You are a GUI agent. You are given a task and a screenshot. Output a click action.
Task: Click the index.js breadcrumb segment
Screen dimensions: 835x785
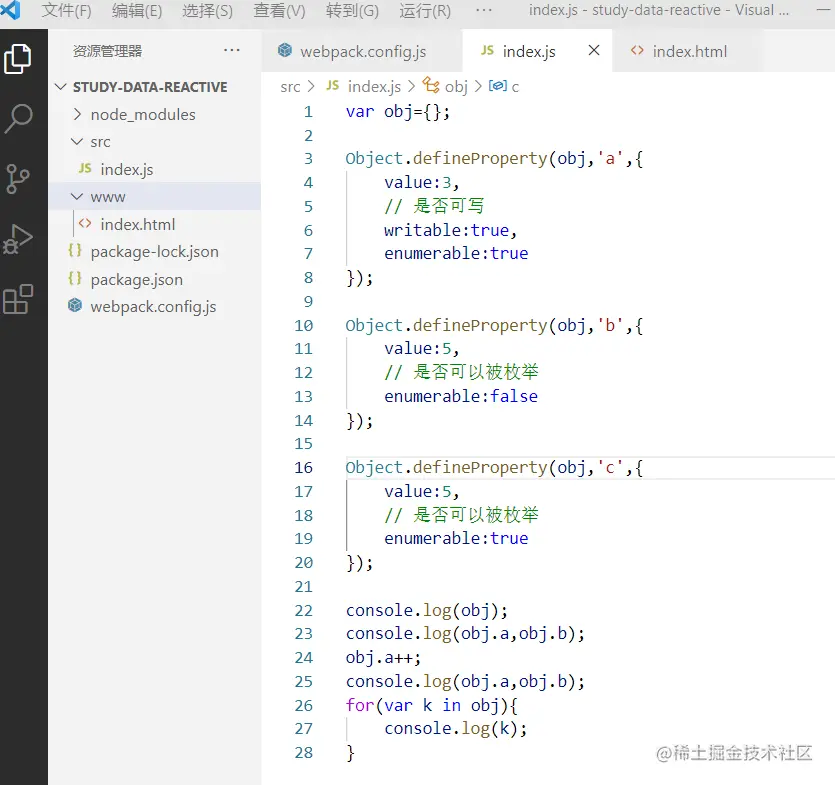click(x=374, y=86)
